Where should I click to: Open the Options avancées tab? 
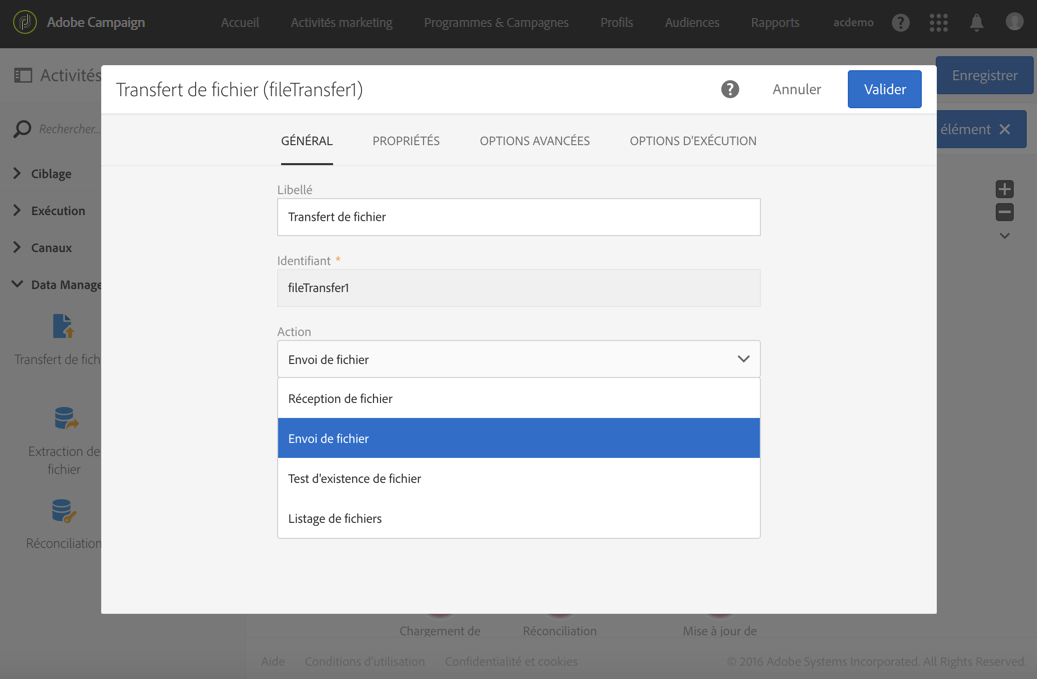(x=534, y=141)
